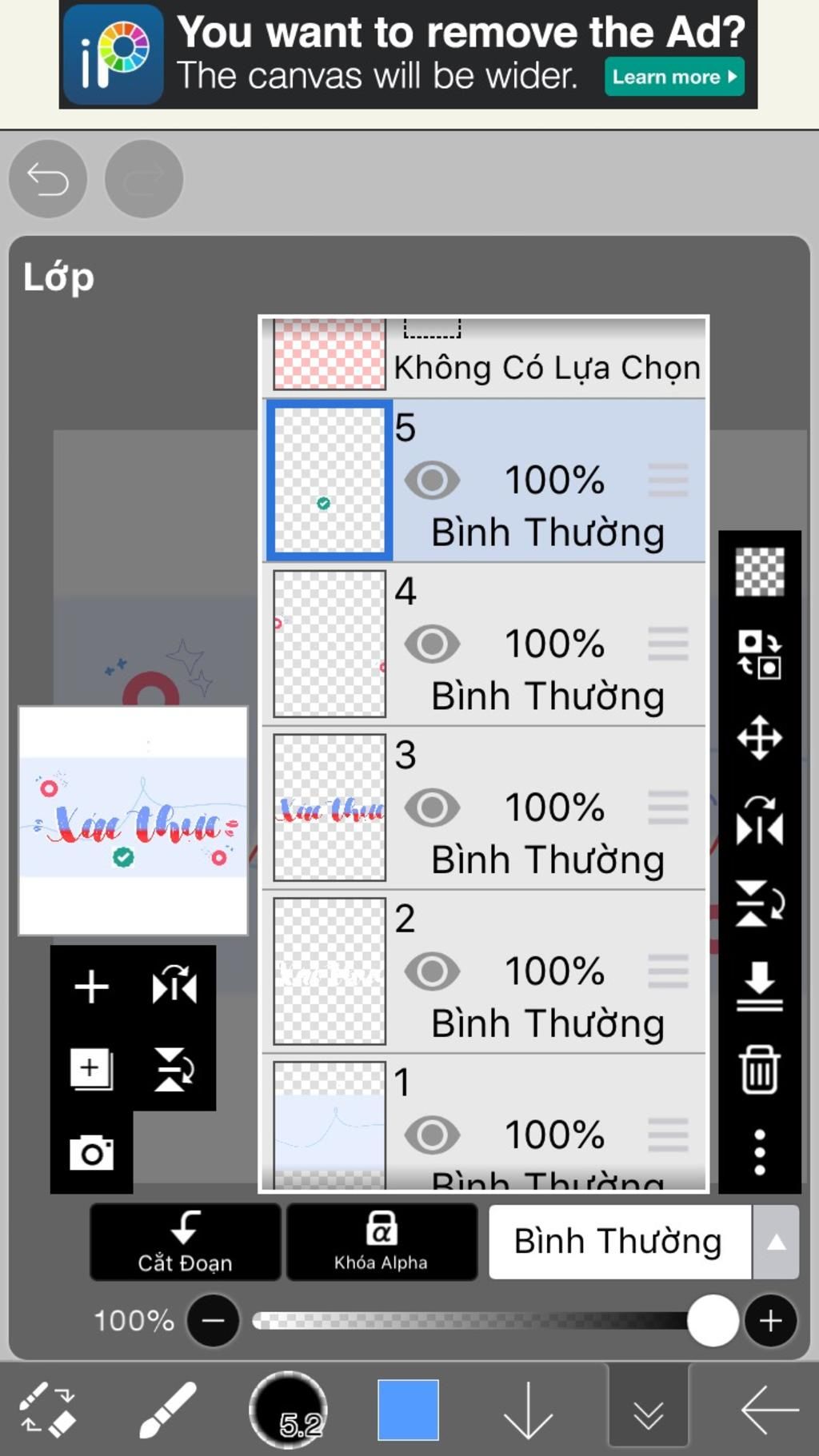Open the three-dot more options menu

click(758, 1152)
